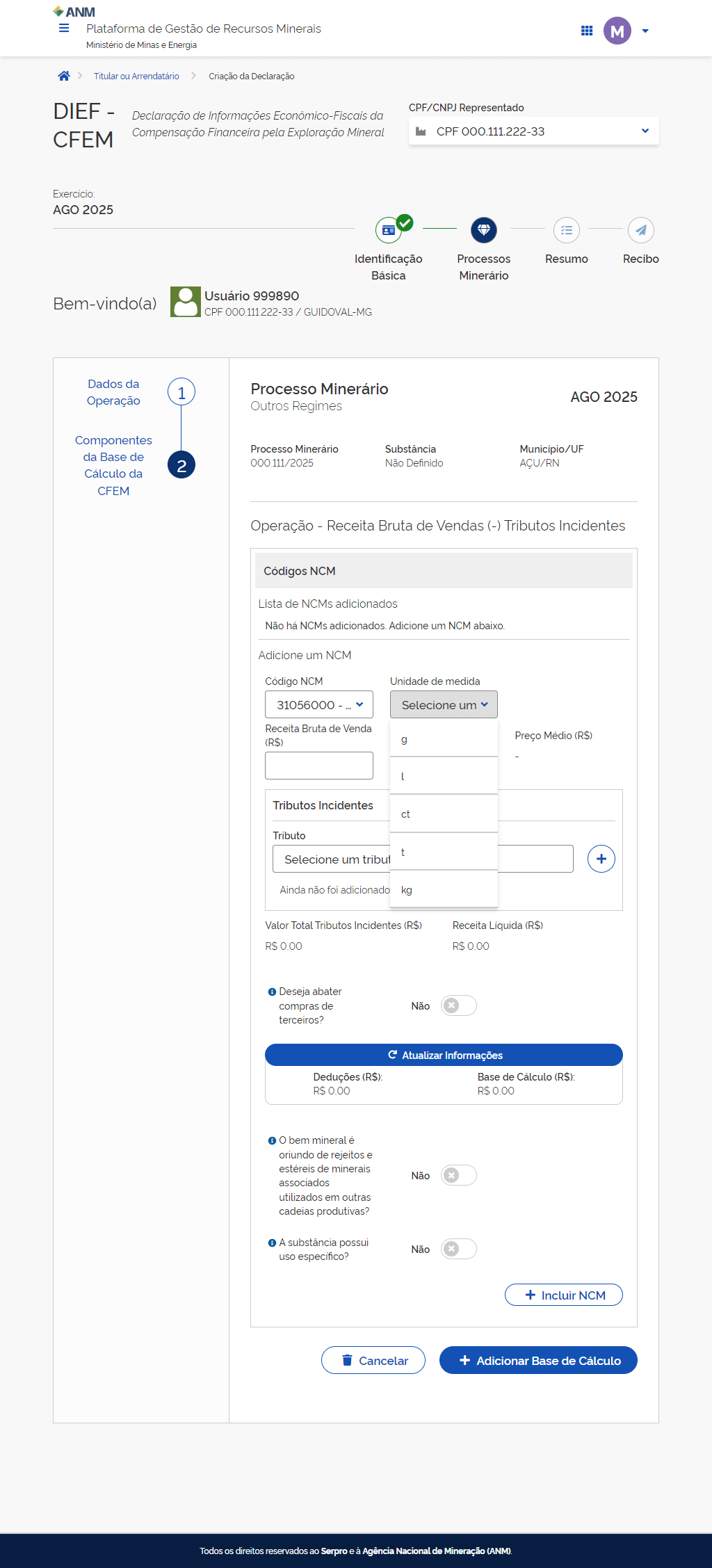Click the Resumo step list icon
The width and height of the screenshot is (712, 1568).
point(567,230)
